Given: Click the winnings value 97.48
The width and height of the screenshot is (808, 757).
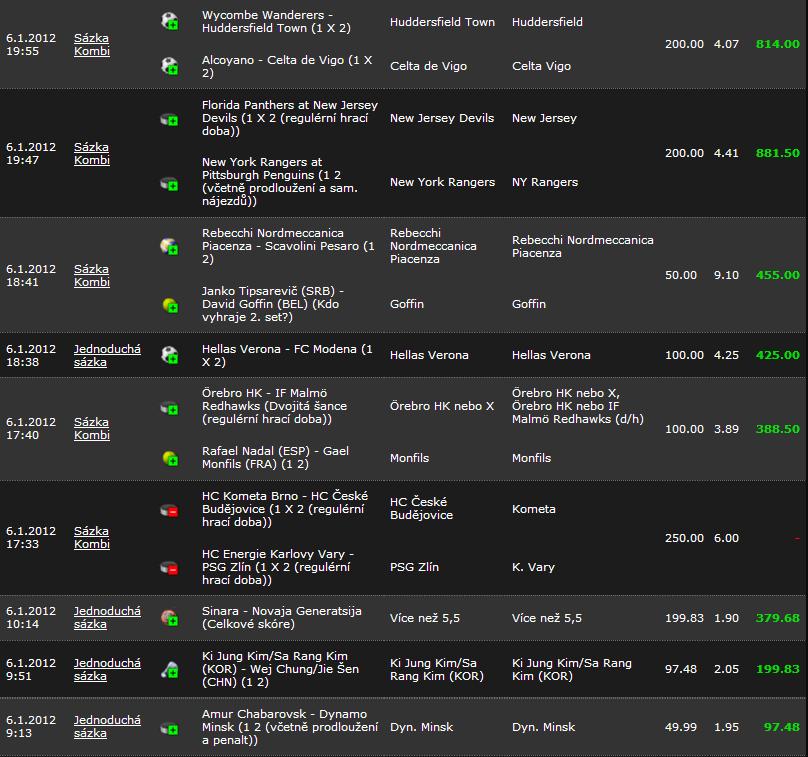Looking at the screenshot, I should click(782, 727).
